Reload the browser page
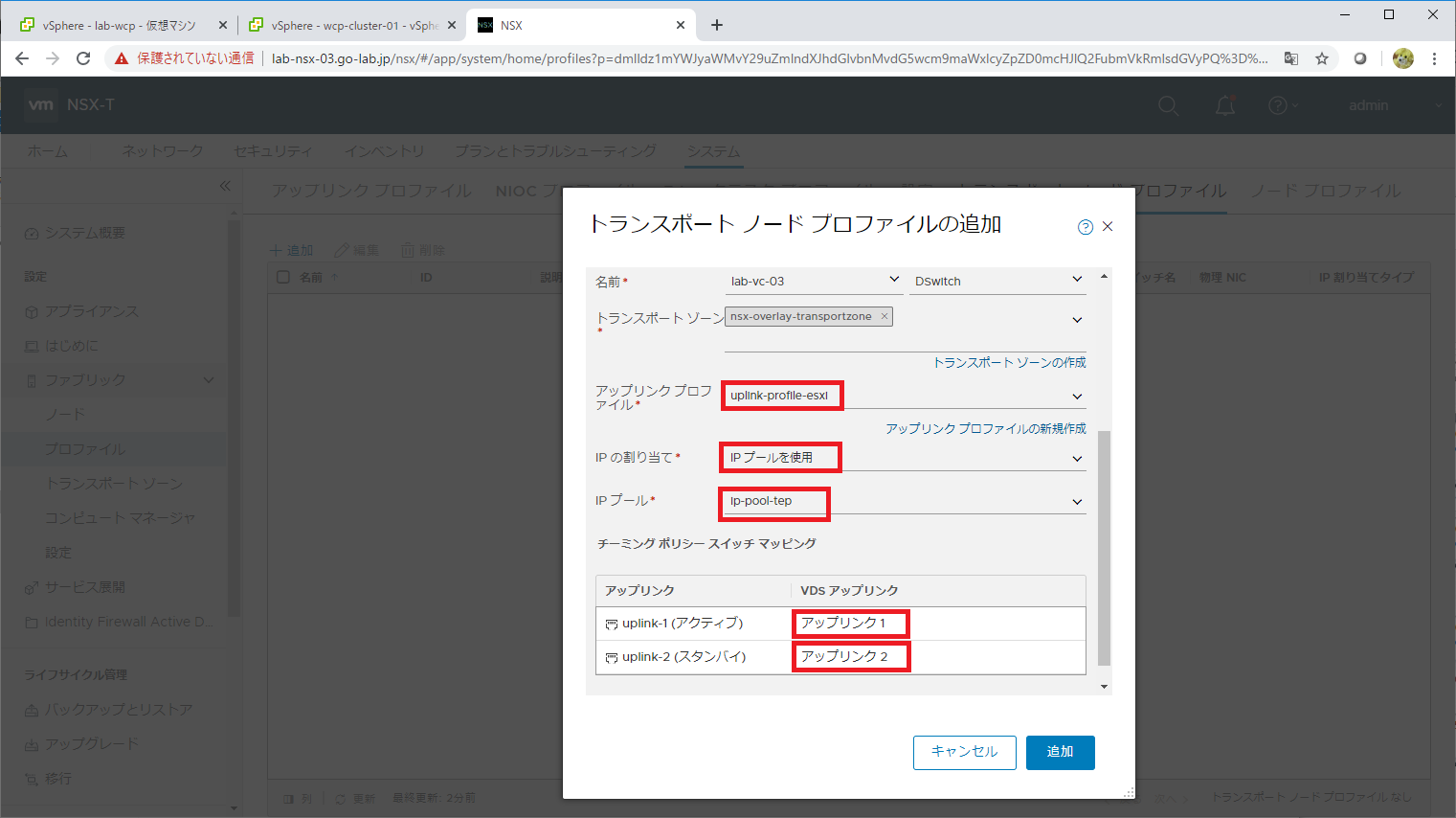 [x=83, y=58]
